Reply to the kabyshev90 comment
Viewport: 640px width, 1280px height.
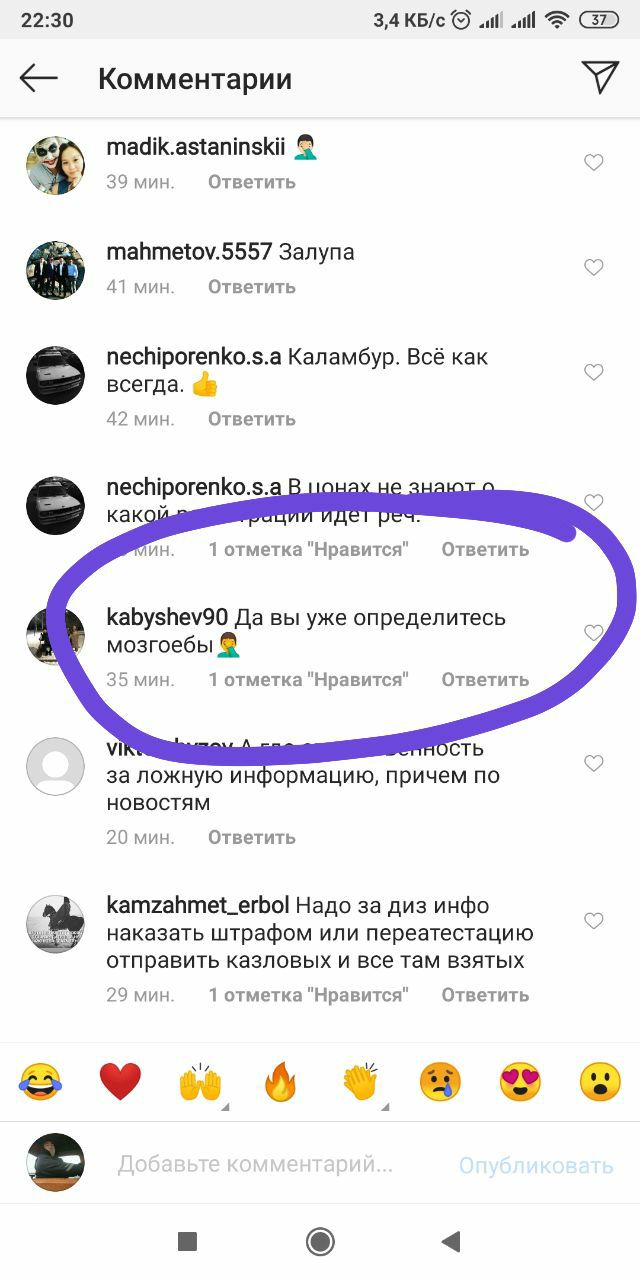(485, 679)
